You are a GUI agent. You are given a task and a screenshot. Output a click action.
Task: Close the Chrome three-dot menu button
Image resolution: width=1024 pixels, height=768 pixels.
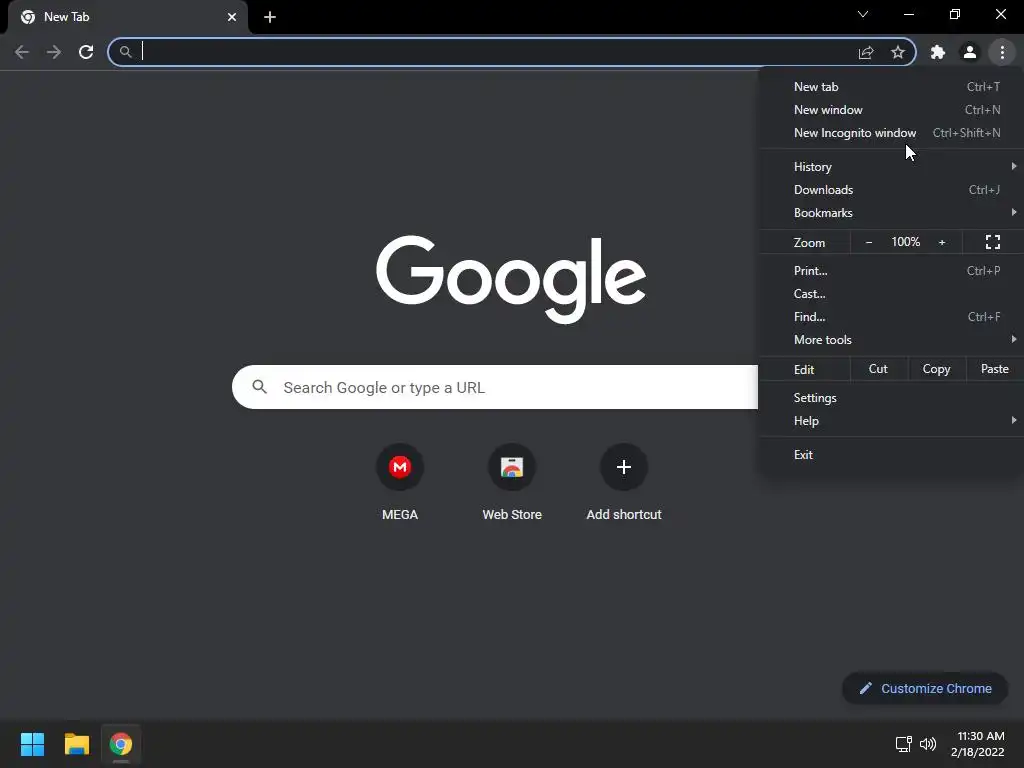(1002, 52)
